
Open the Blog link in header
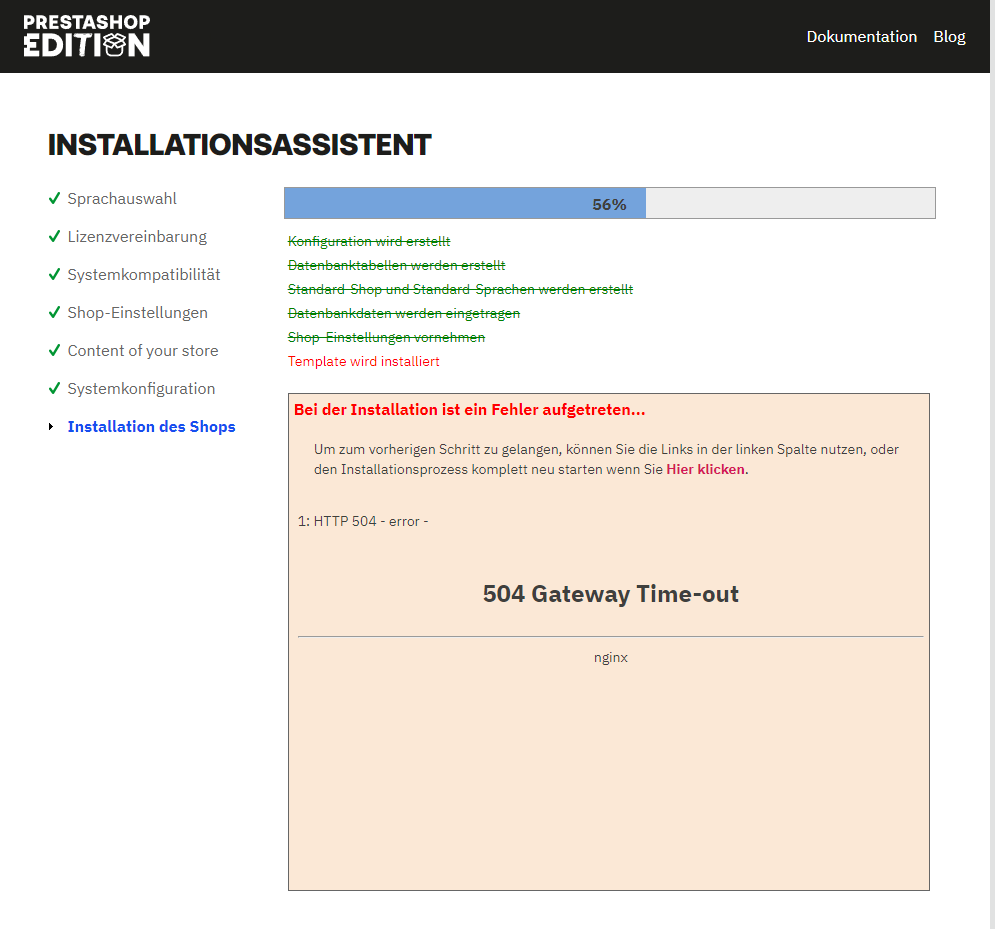949,37
